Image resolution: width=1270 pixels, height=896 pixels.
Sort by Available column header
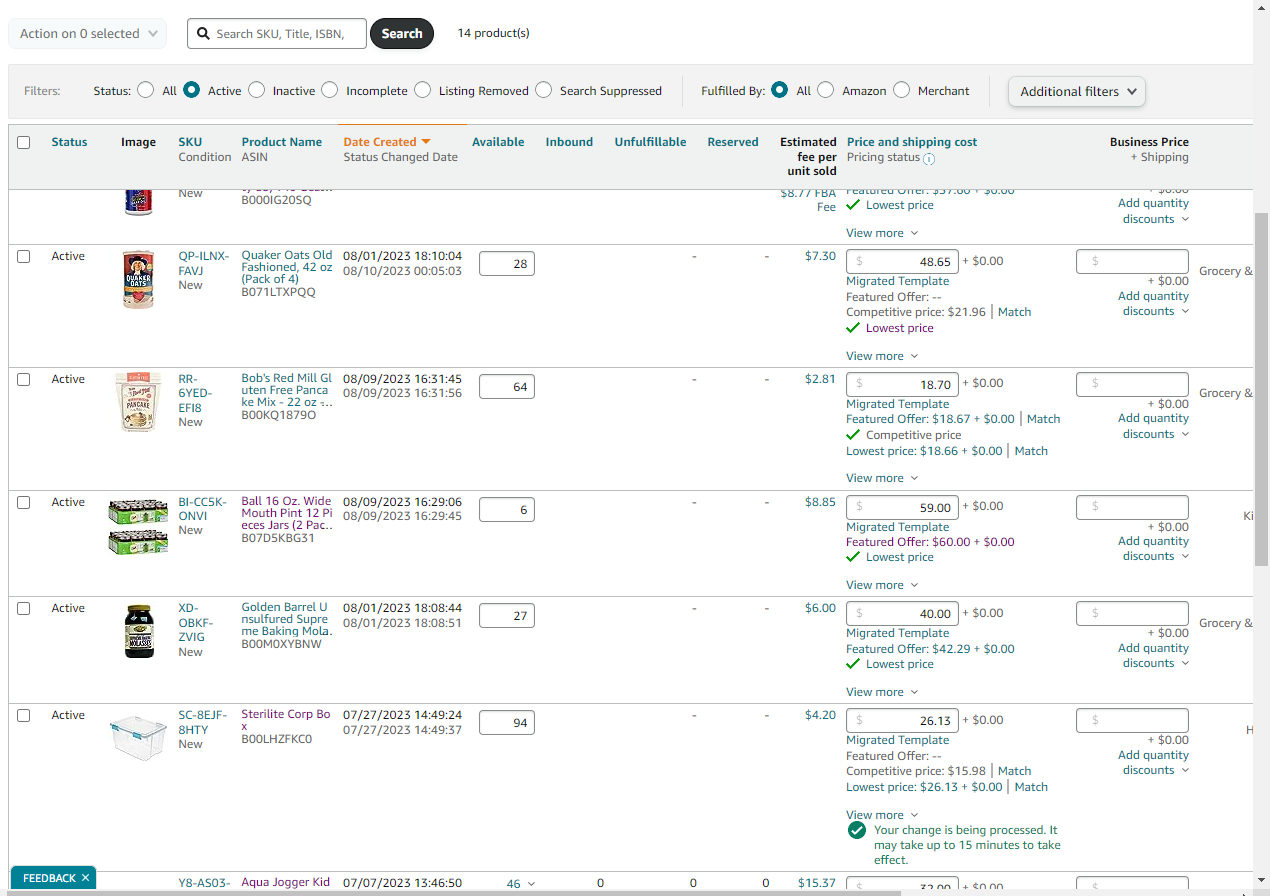[498, 142]
